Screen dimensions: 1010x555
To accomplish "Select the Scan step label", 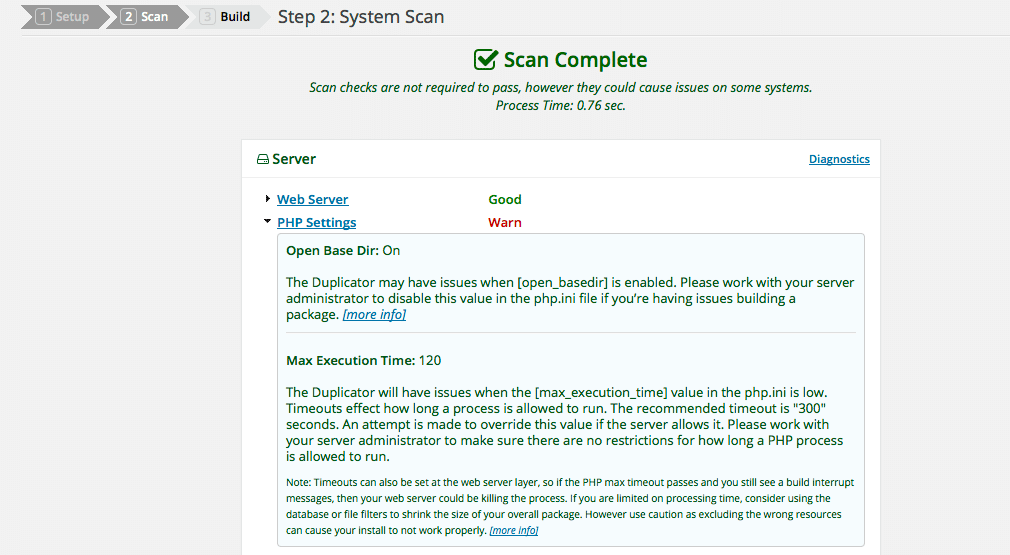I will click(x=155, y=17).
